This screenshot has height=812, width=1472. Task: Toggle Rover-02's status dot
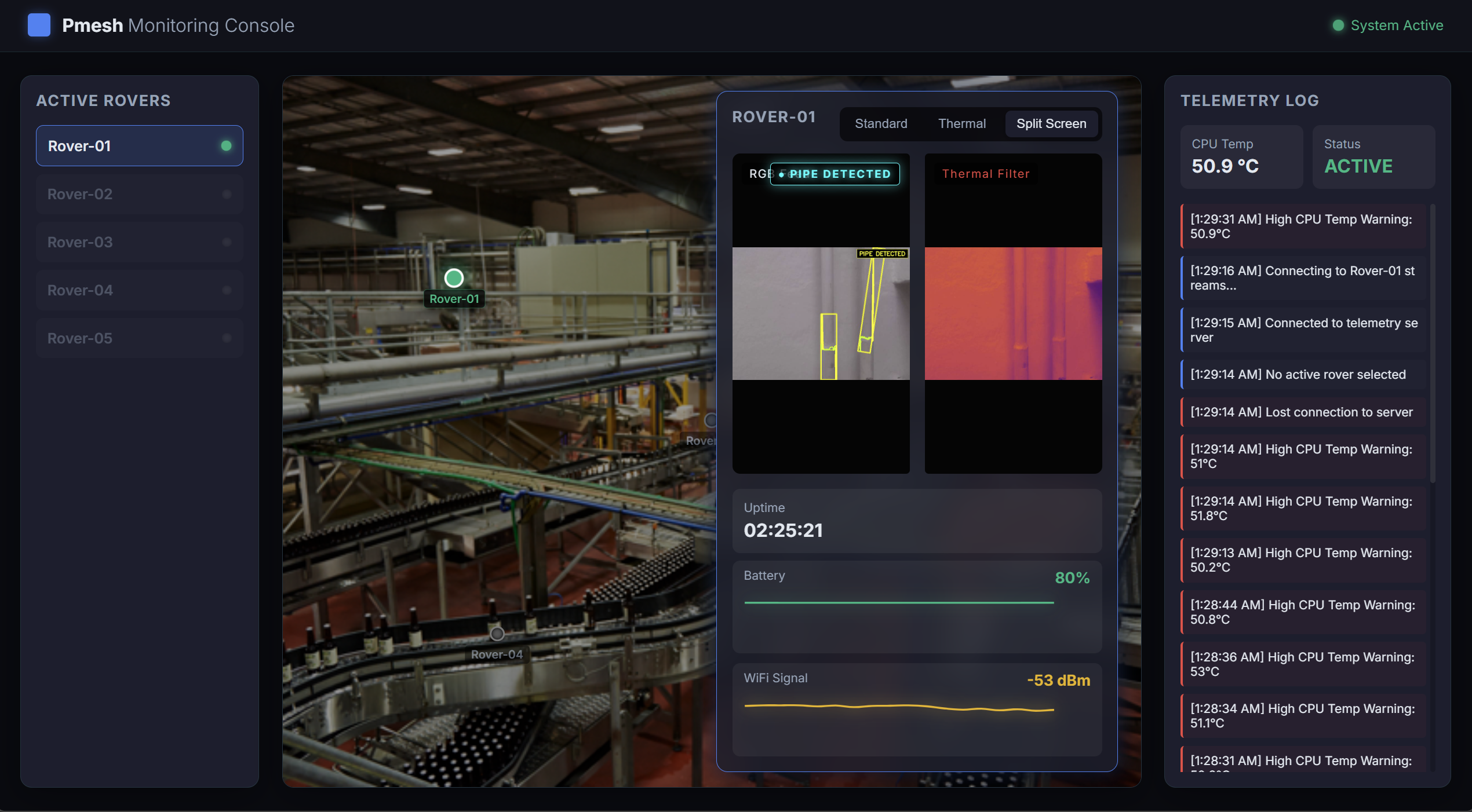[x=226, y=194]
